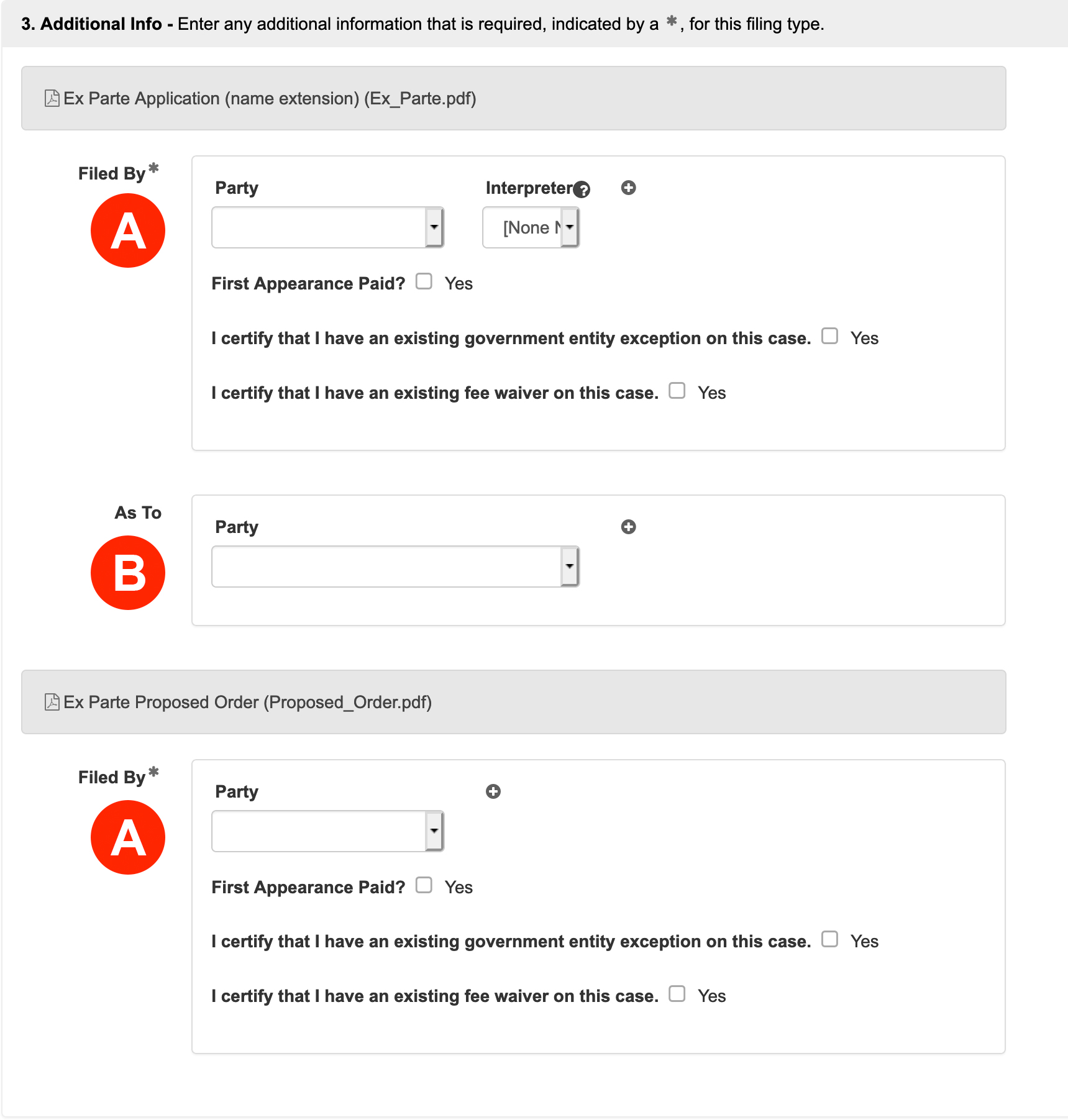Check First Appearance Paid for Proposed Order

tap(424, 885)
